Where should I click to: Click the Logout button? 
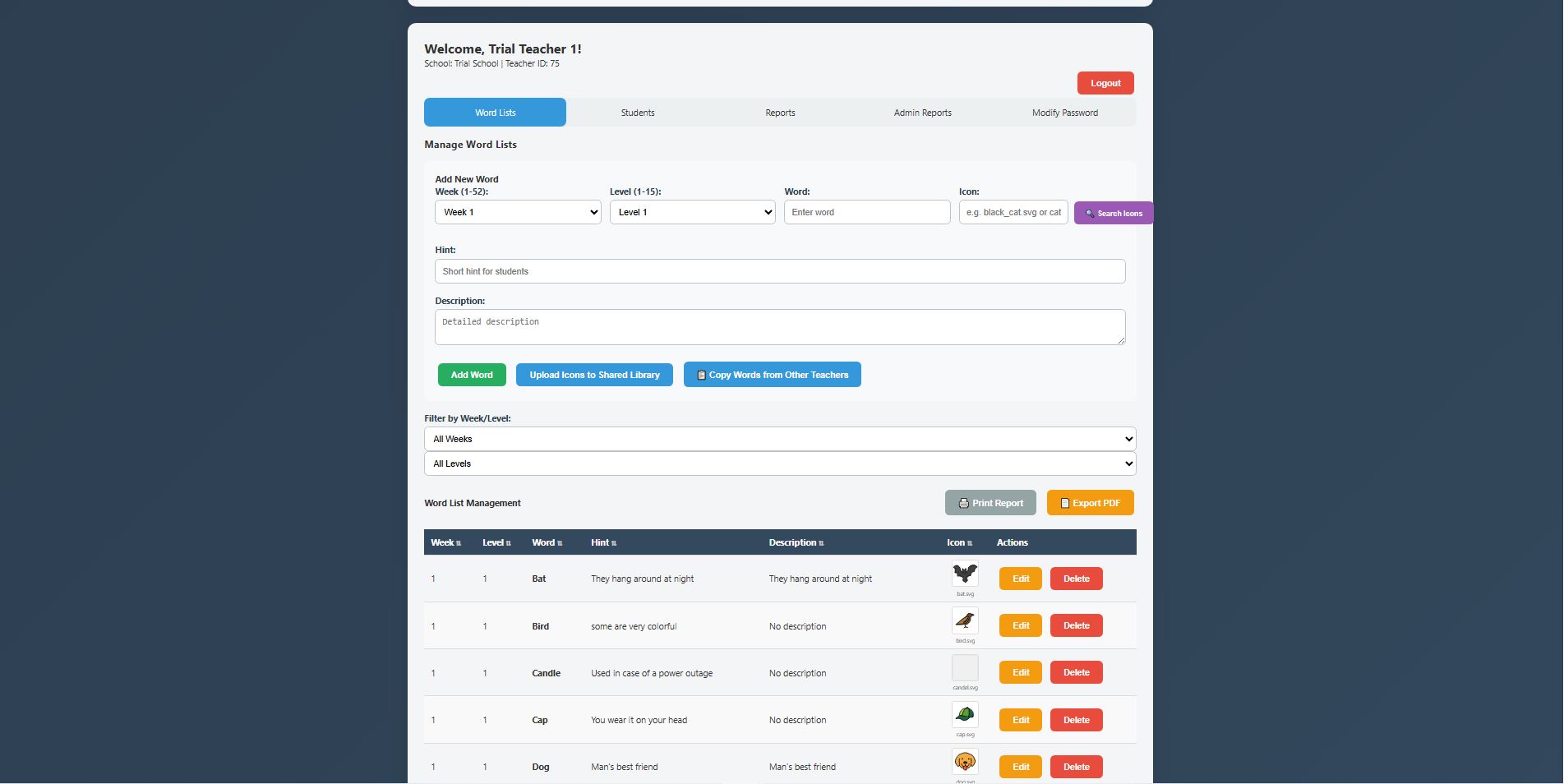(x=1105, y=82)
